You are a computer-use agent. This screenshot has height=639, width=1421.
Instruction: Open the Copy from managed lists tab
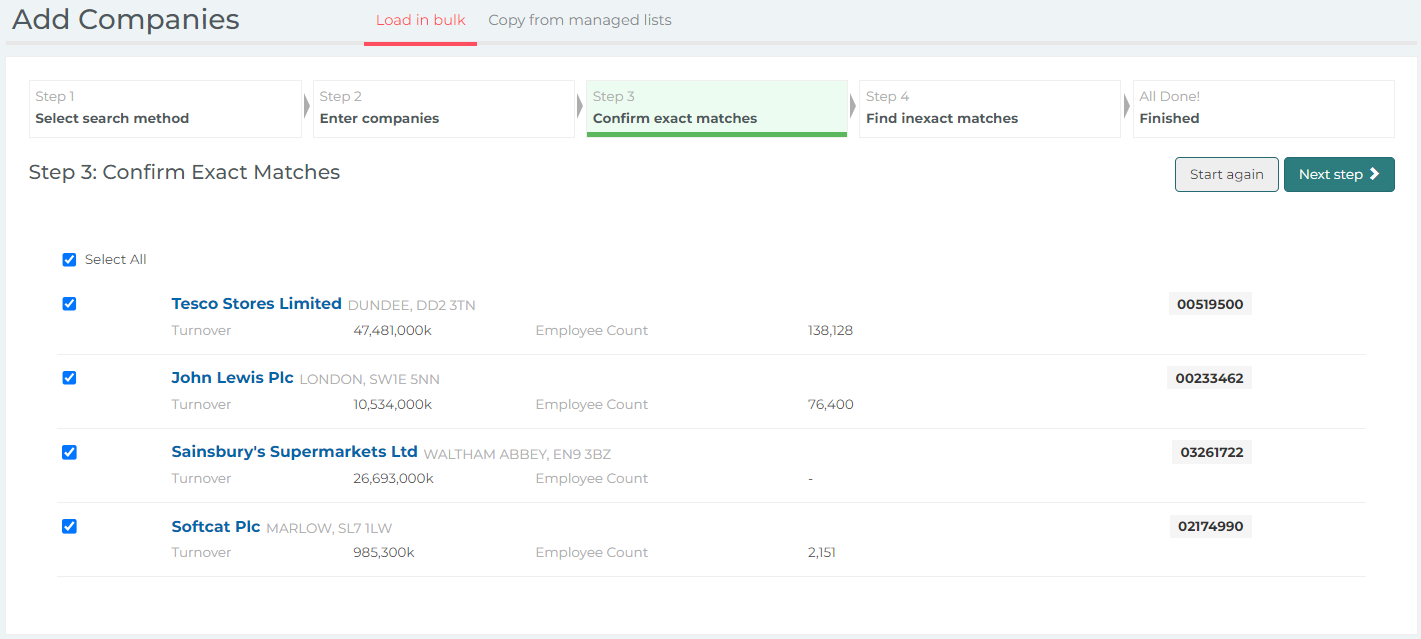580,20
